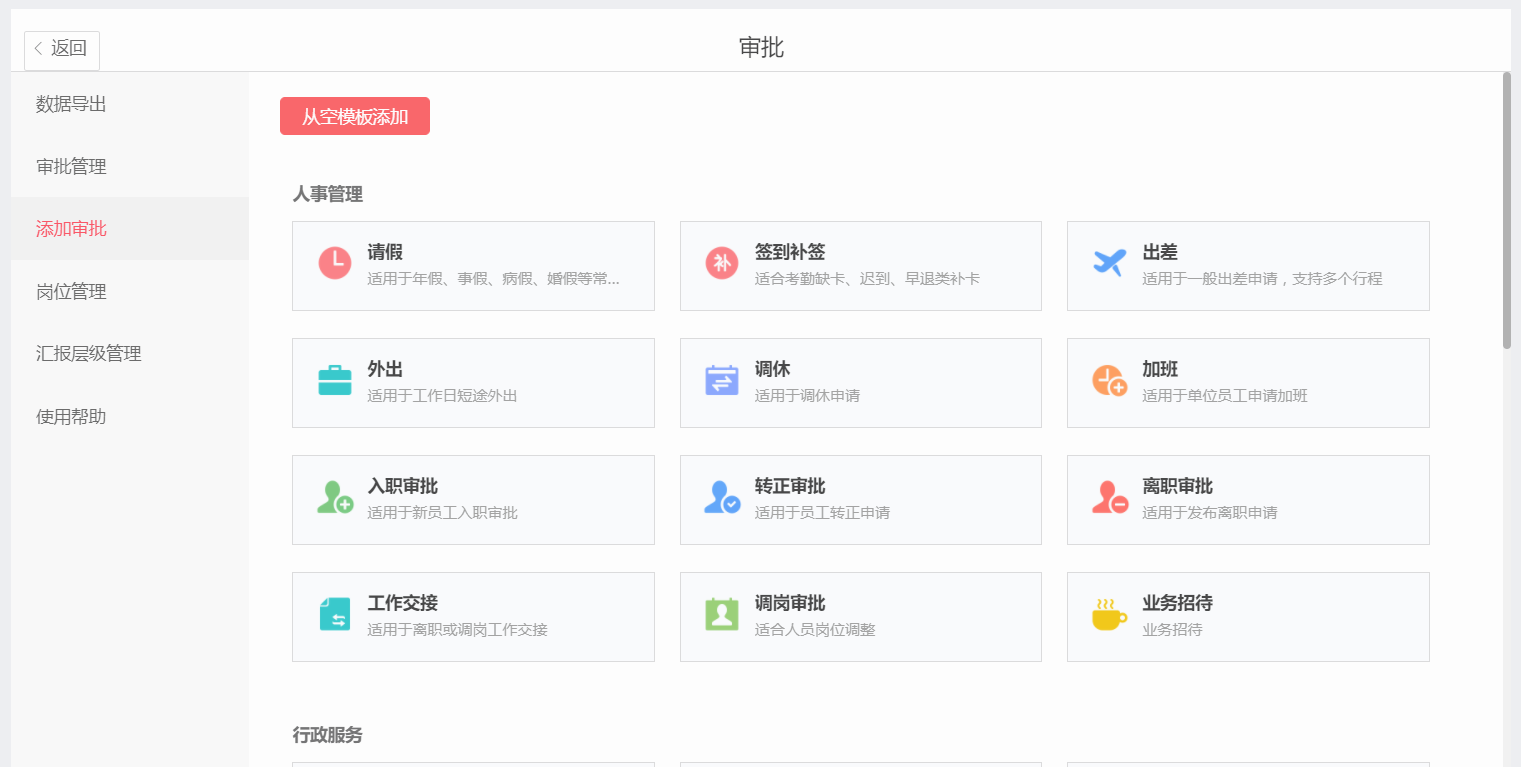Click the 转正审批 template title
The height and width of the screenshot is (767, 1521).
click(x=790, y=486)
